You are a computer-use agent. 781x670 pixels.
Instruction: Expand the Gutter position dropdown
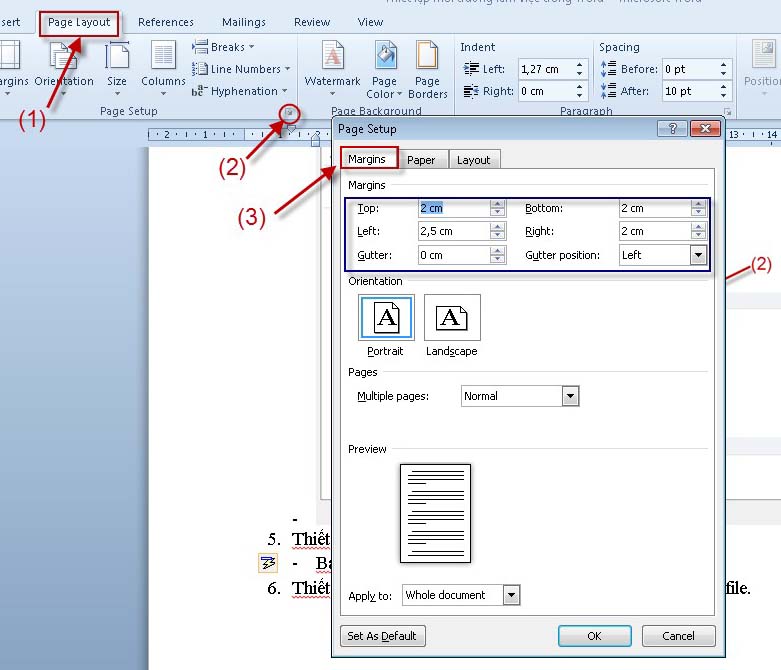[698, 255]
